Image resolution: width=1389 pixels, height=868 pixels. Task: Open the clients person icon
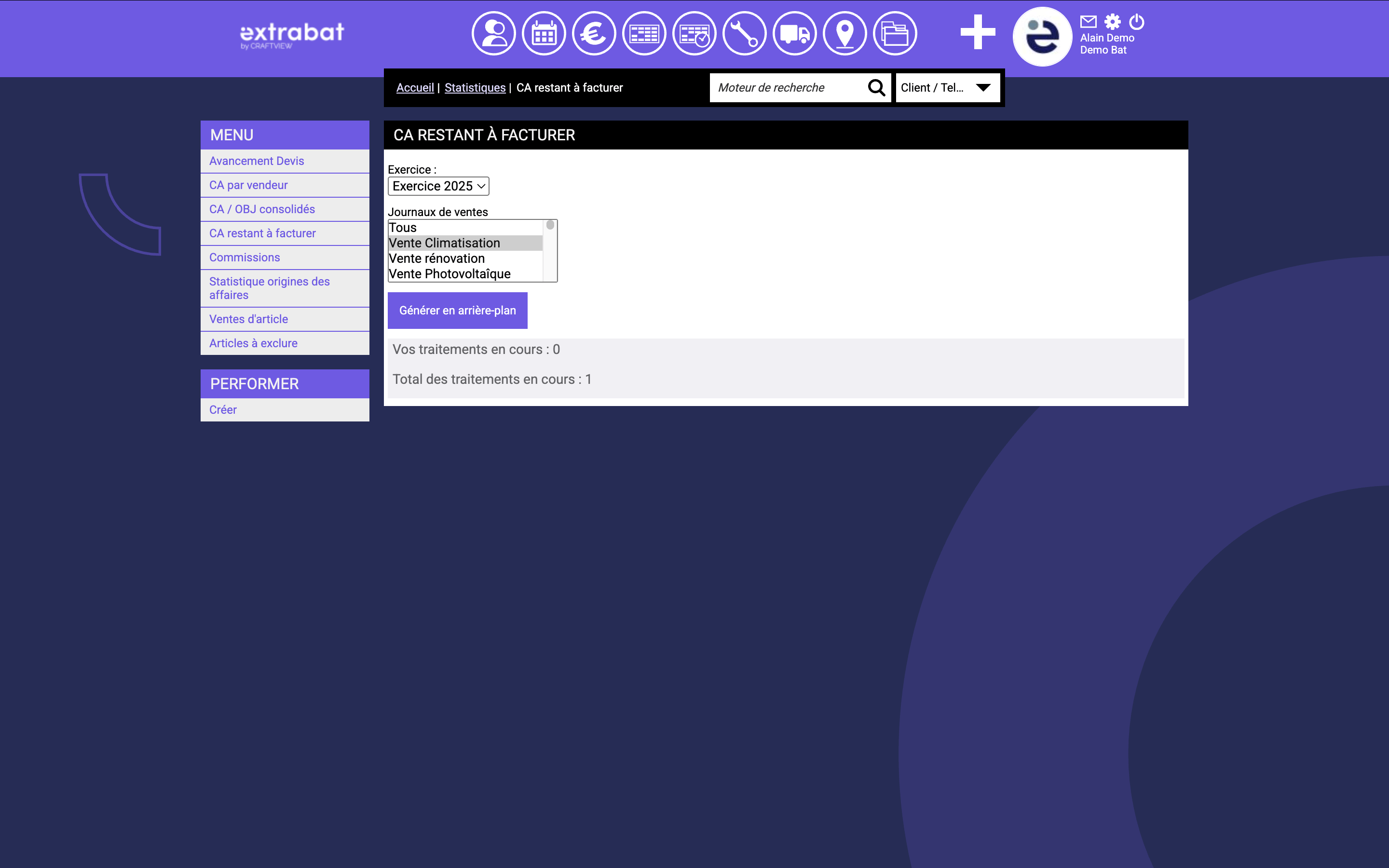(x=493, y=34)
